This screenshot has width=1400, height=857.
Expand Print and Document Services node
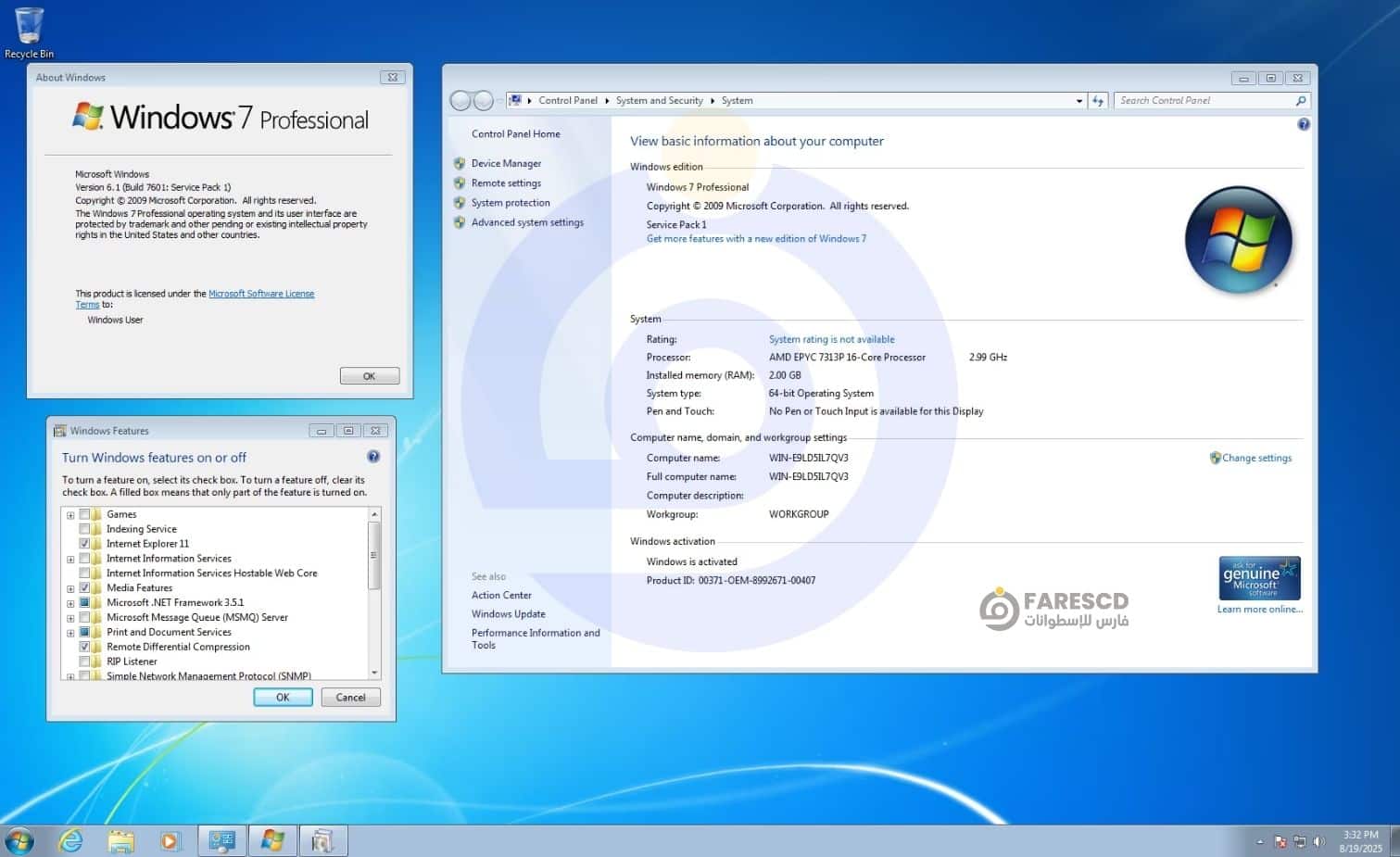(x=70, y=633)
